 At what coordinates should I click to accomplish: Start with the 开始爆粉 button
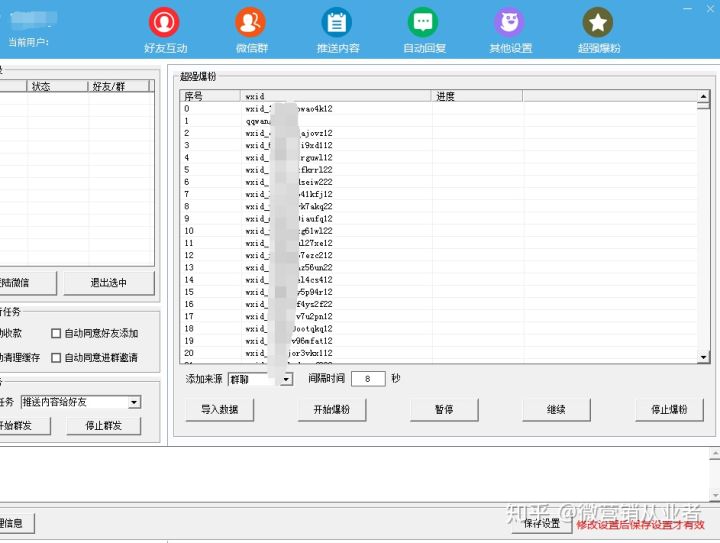point(331,410)
